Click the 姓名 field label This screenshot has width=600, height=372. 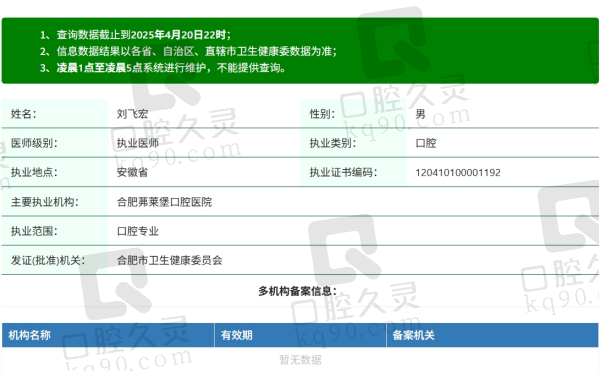tap(23, 114)
